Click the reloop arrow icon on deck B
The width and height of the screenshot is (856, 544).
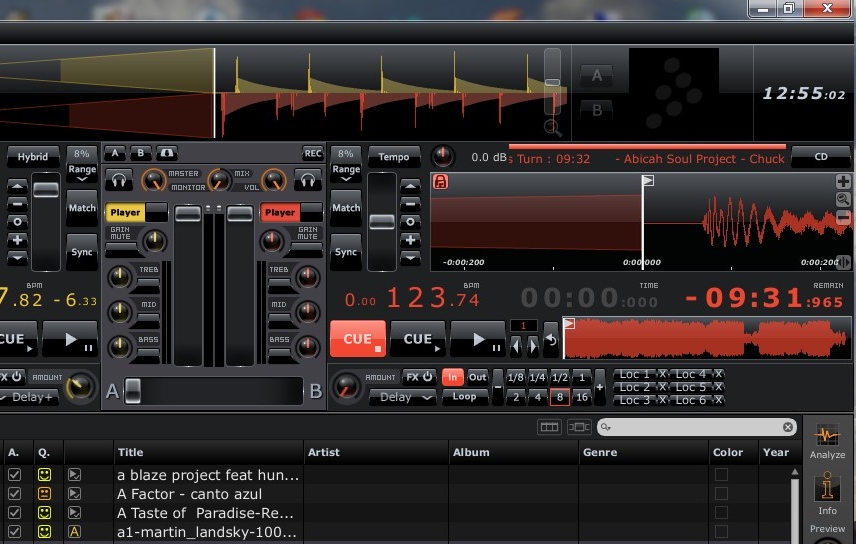point(551,340)
